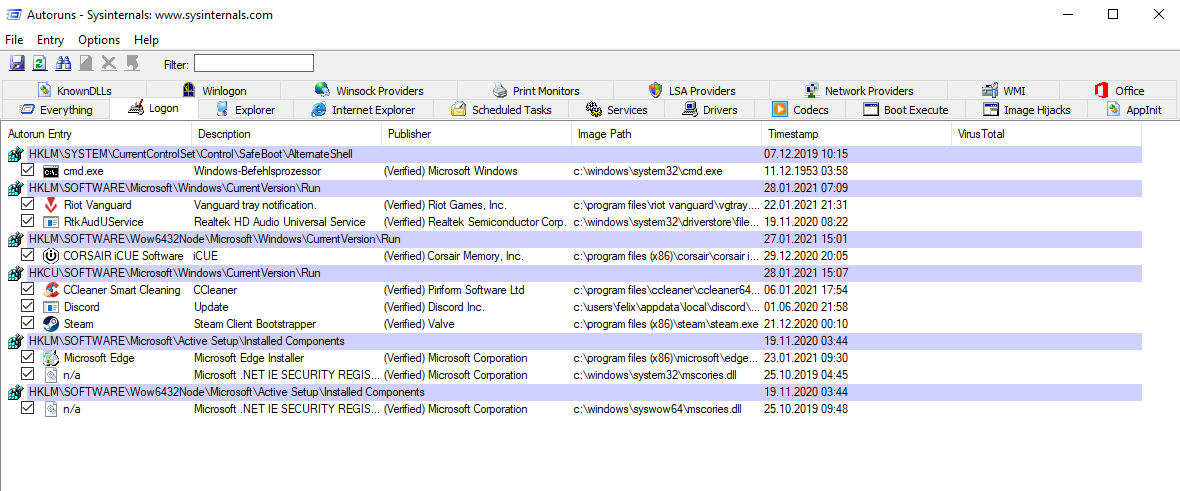The image size is (1180, 491).
Task: Switch to the Everything tab
Action: coord(56,110)
